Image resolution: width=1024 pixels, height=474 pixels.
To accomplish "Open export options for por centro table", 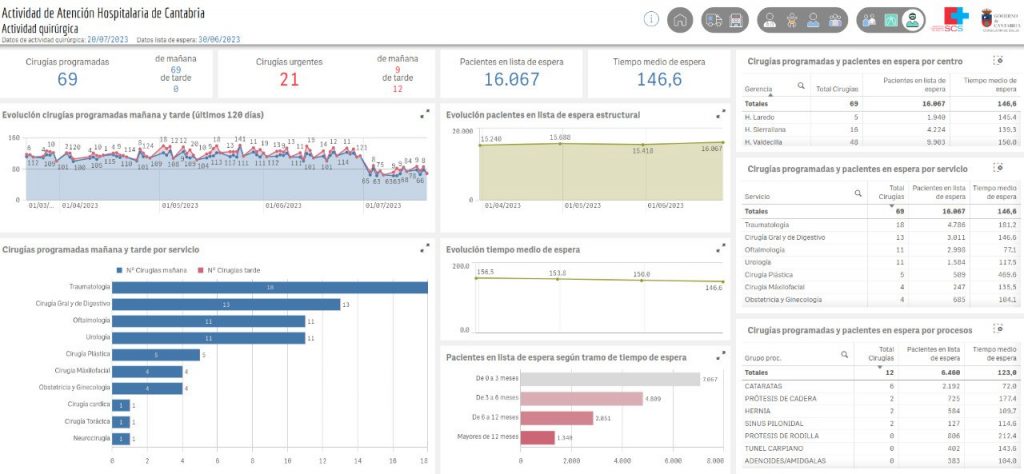I will pyautogui.click(x=997, y=61).
